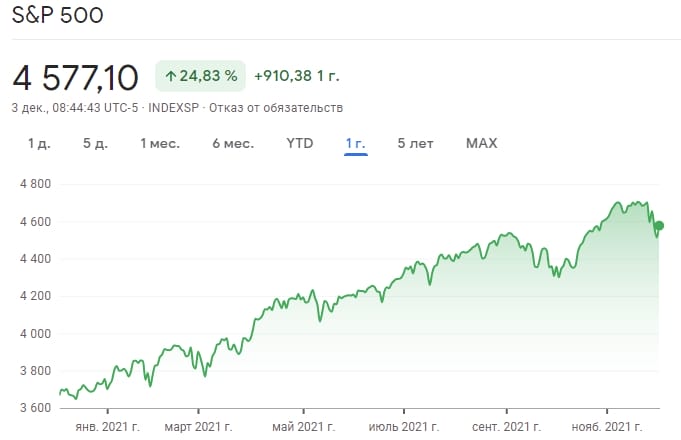Click the S&P 500 title
Viewport: 681px width, 440px height.
(x=57, y=16)
